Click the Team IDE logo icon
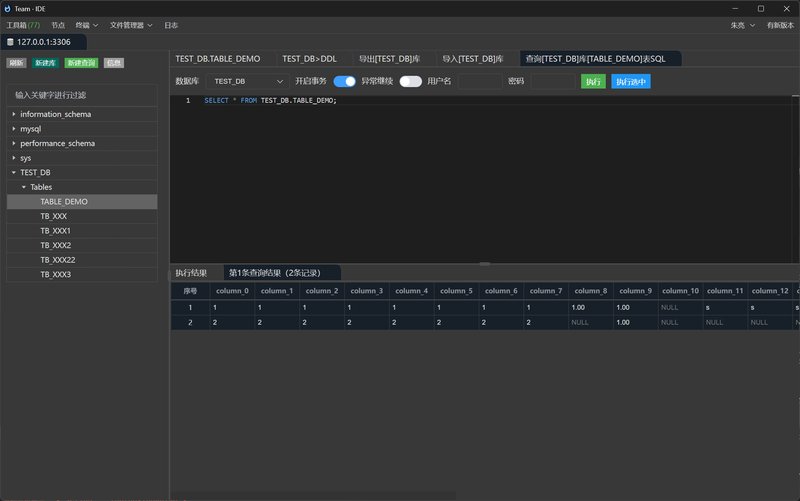This screenshot has height=501, width=800. pyautogui.click(x=8, y=8)
